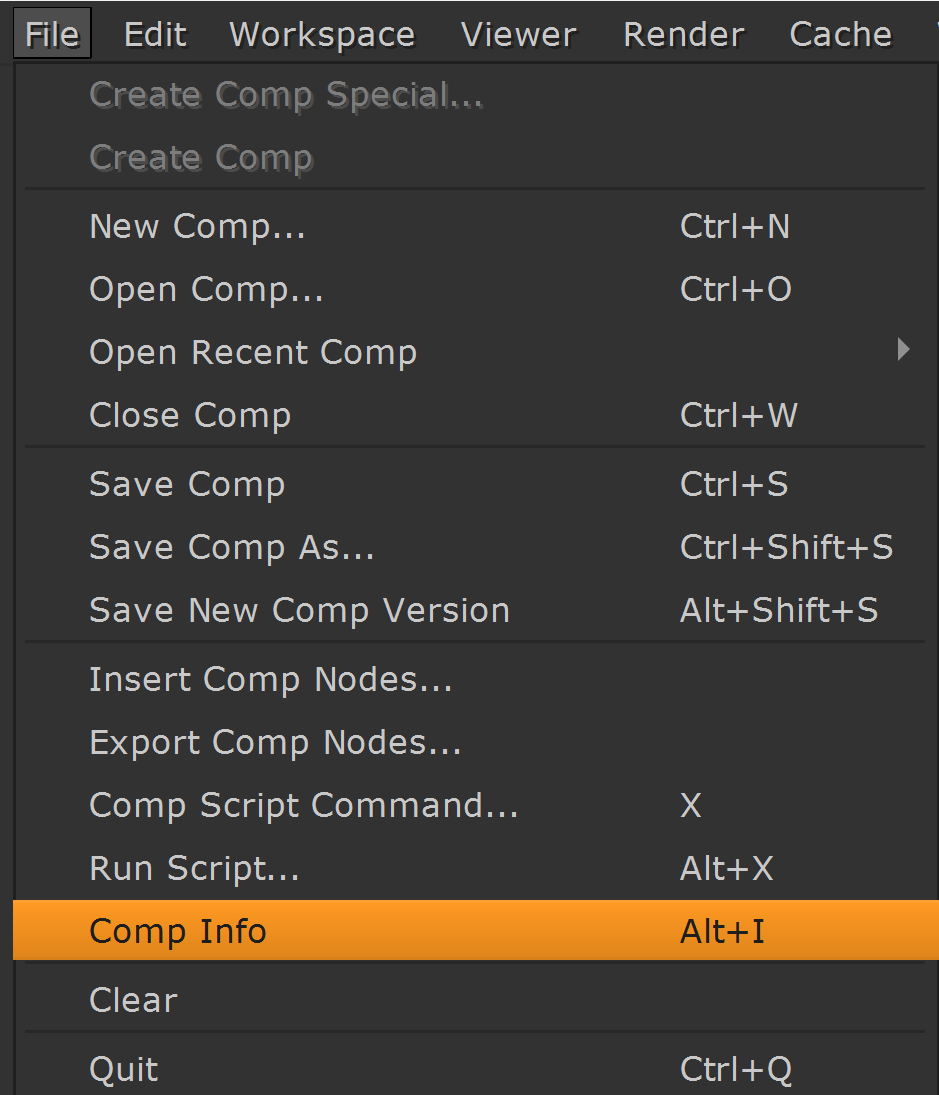939x1095 pixels.
Task: Expand the Open Recent Comp submenu
Action: point(253,353)
